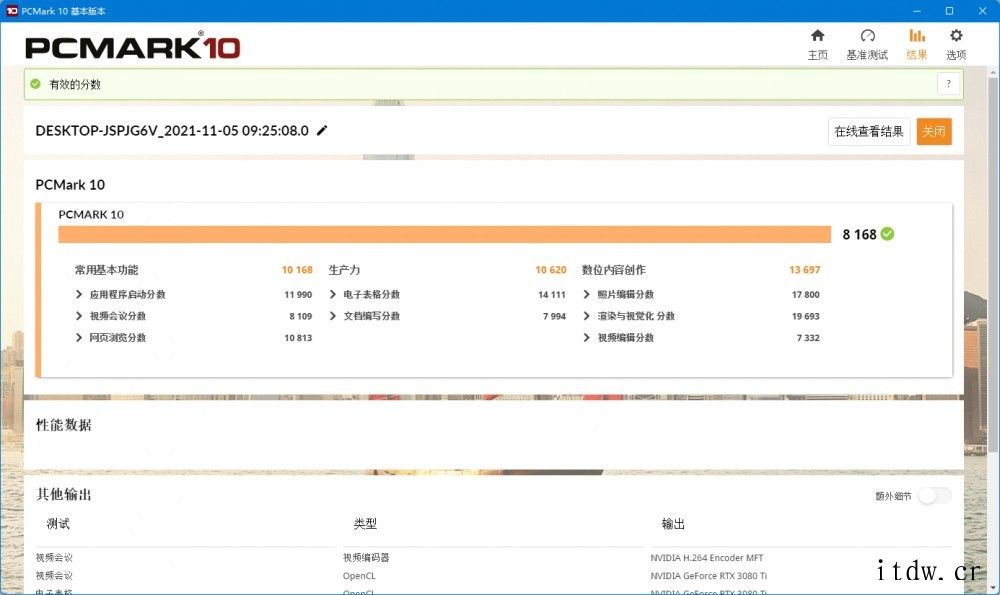The width and height of the screenshot is (1000, 595).
Task: Click the 10 620 productivity score
Action: point(551,270)
